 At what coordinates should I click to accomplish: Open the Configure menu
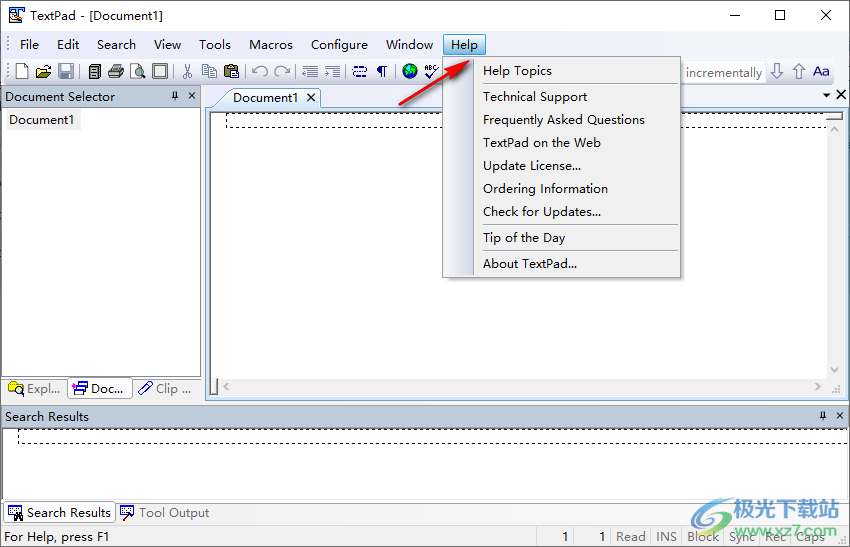pyautogui.click(x=339, y=44)
